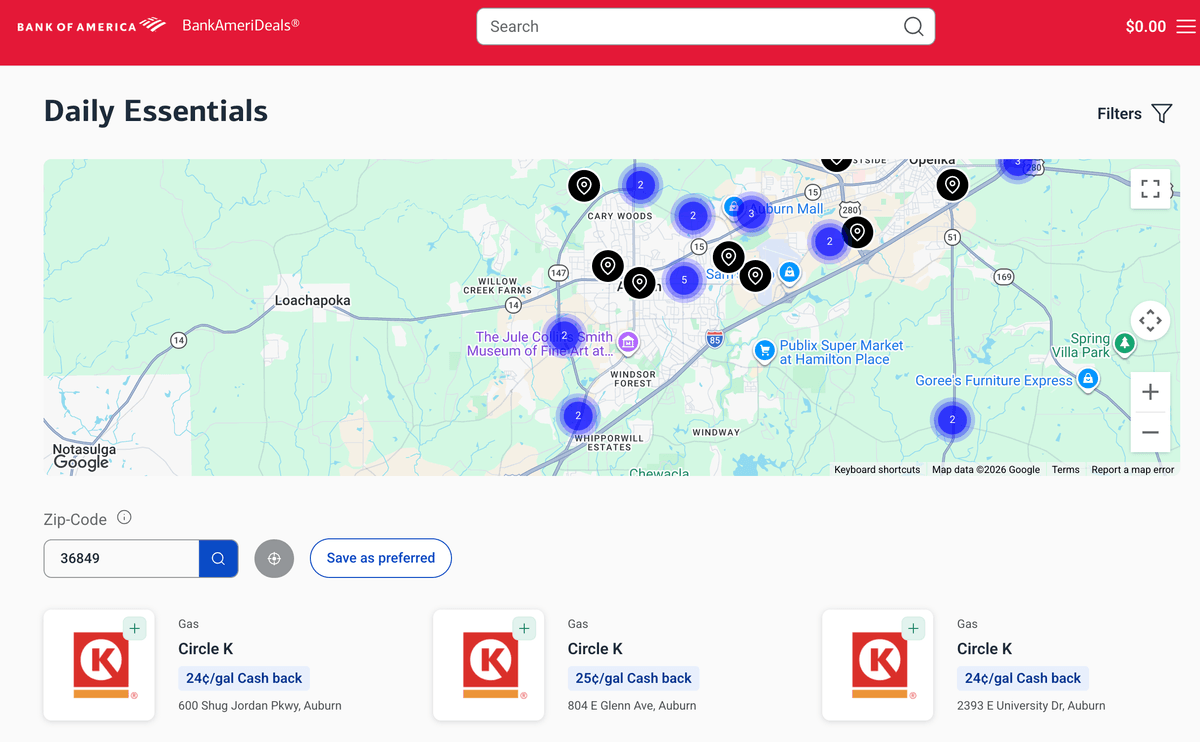The image size is (1200, 742).
Task: Open map Keyboard shortcuts
Action: point(877,470)
